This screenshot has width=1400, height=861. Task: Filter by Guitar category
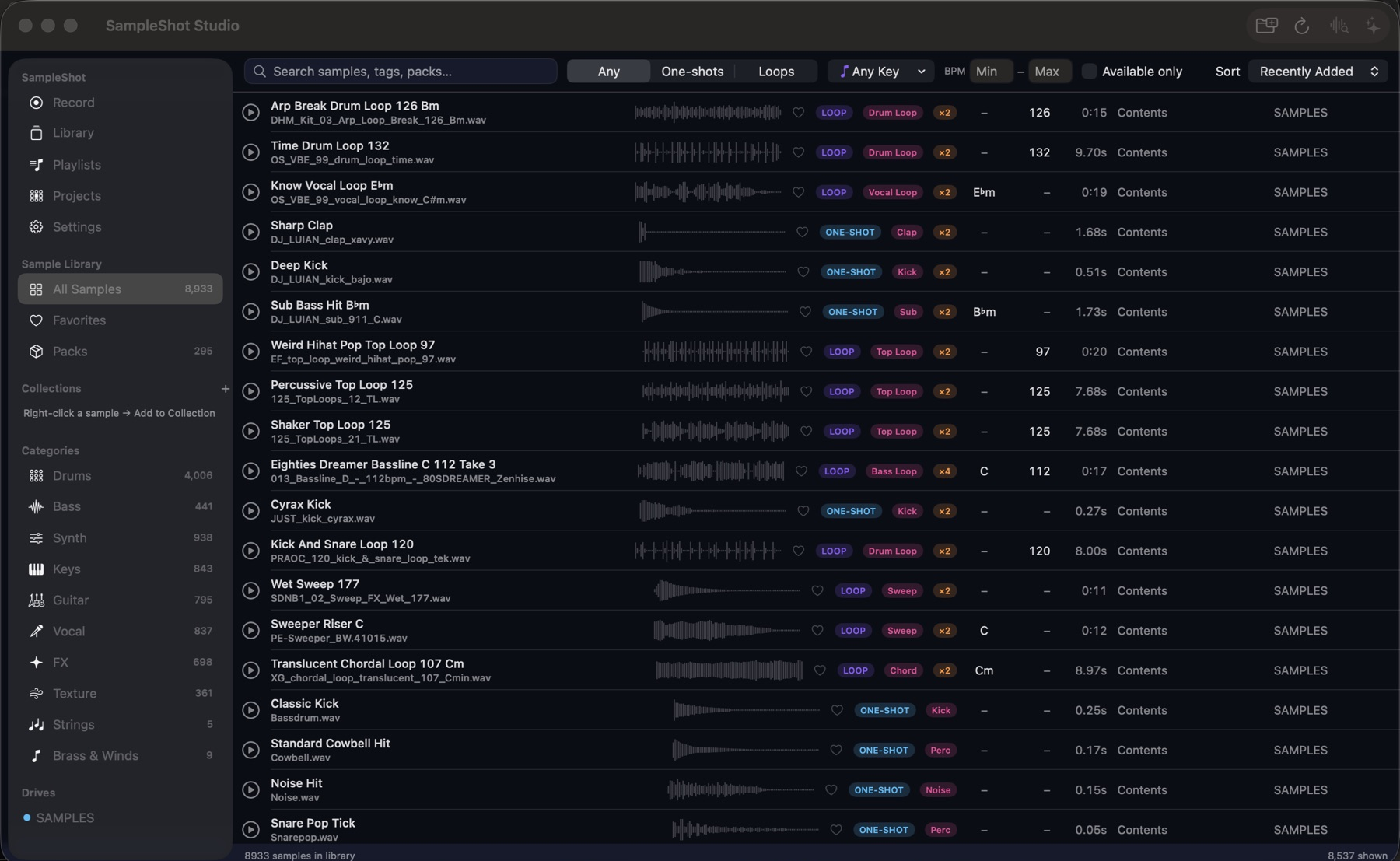(120, 600)
